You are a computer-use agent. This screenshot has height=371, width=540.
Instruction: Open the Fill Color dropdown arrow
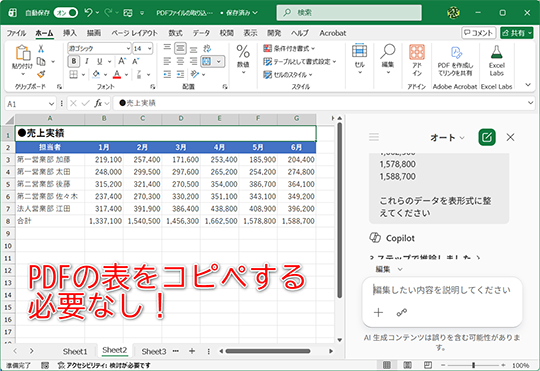pos(105,74)
